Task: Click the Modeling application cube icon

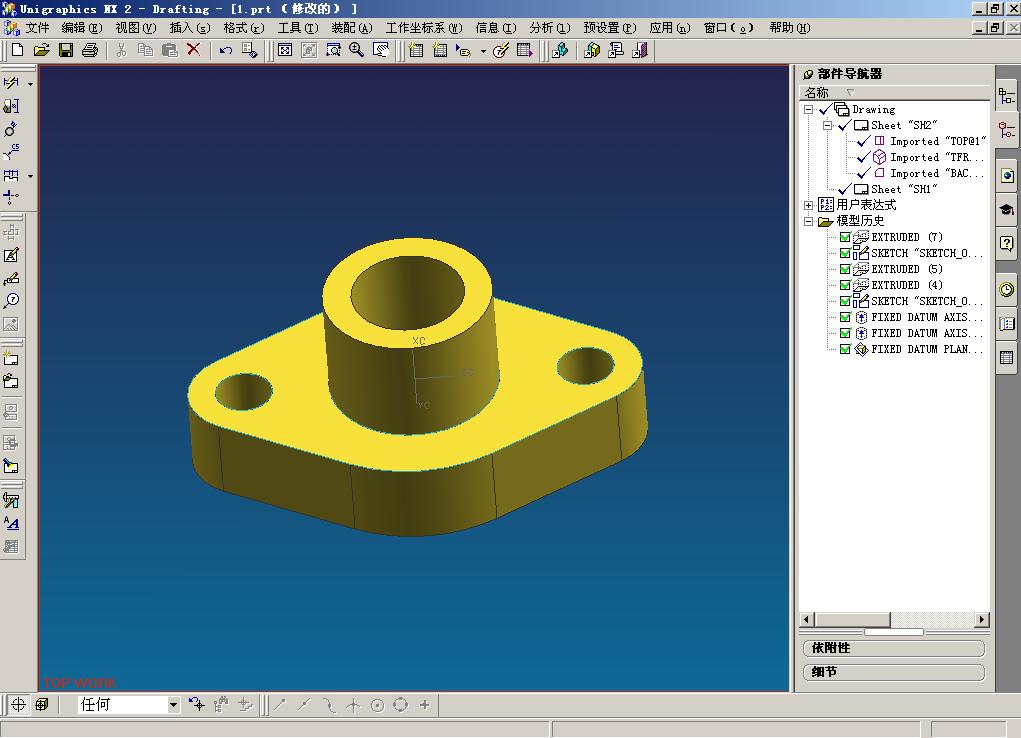Action: (592, 50)
